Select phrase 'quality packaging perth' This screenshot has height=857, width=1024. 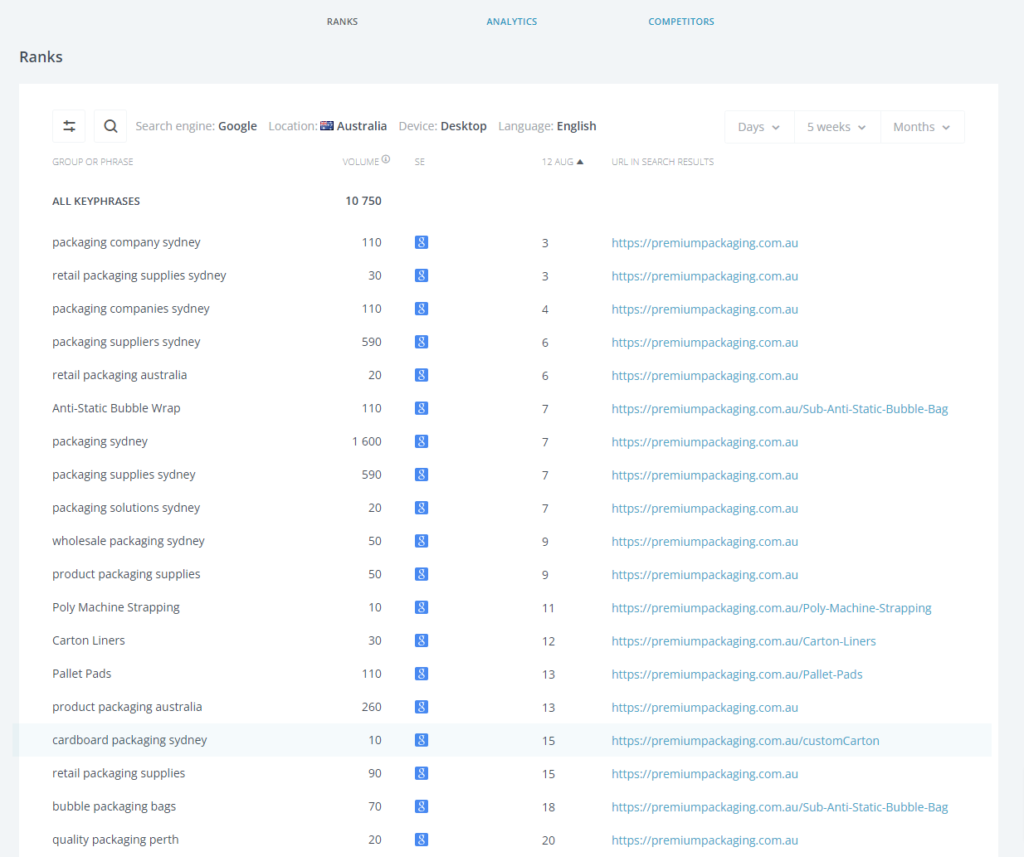point(115,840)
